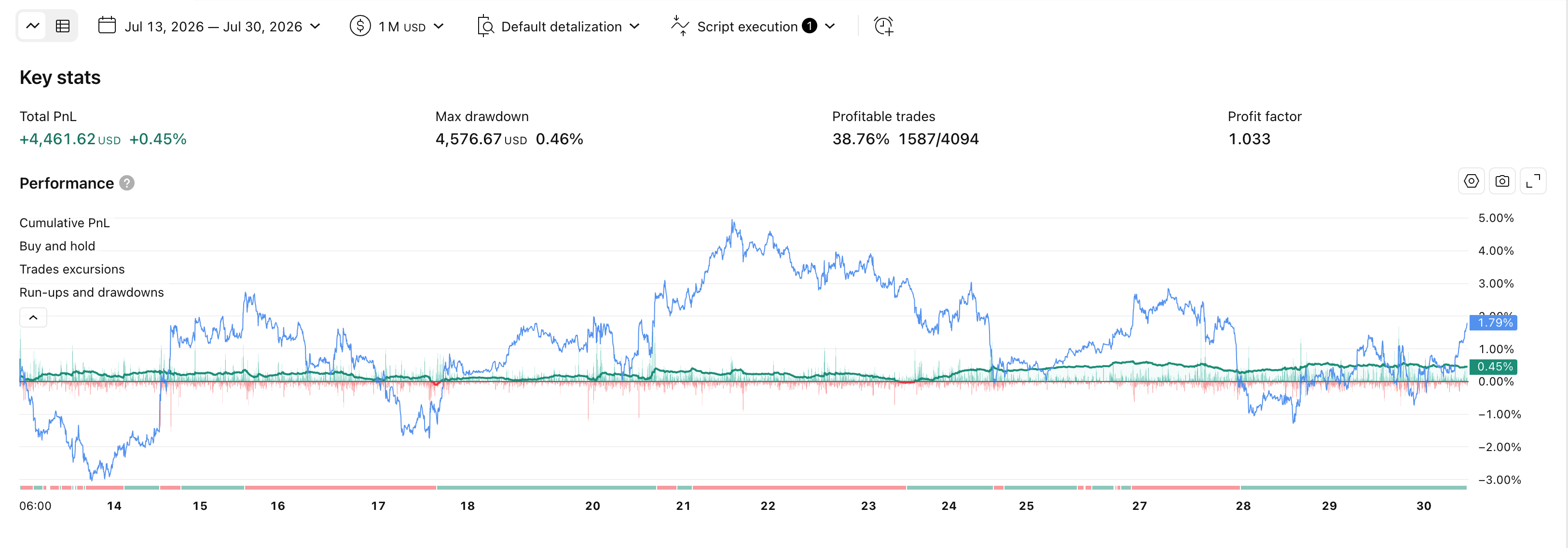Open help for Performance section
The height and width of the screenshot is (548, 1568).
(x=126, y=183)
